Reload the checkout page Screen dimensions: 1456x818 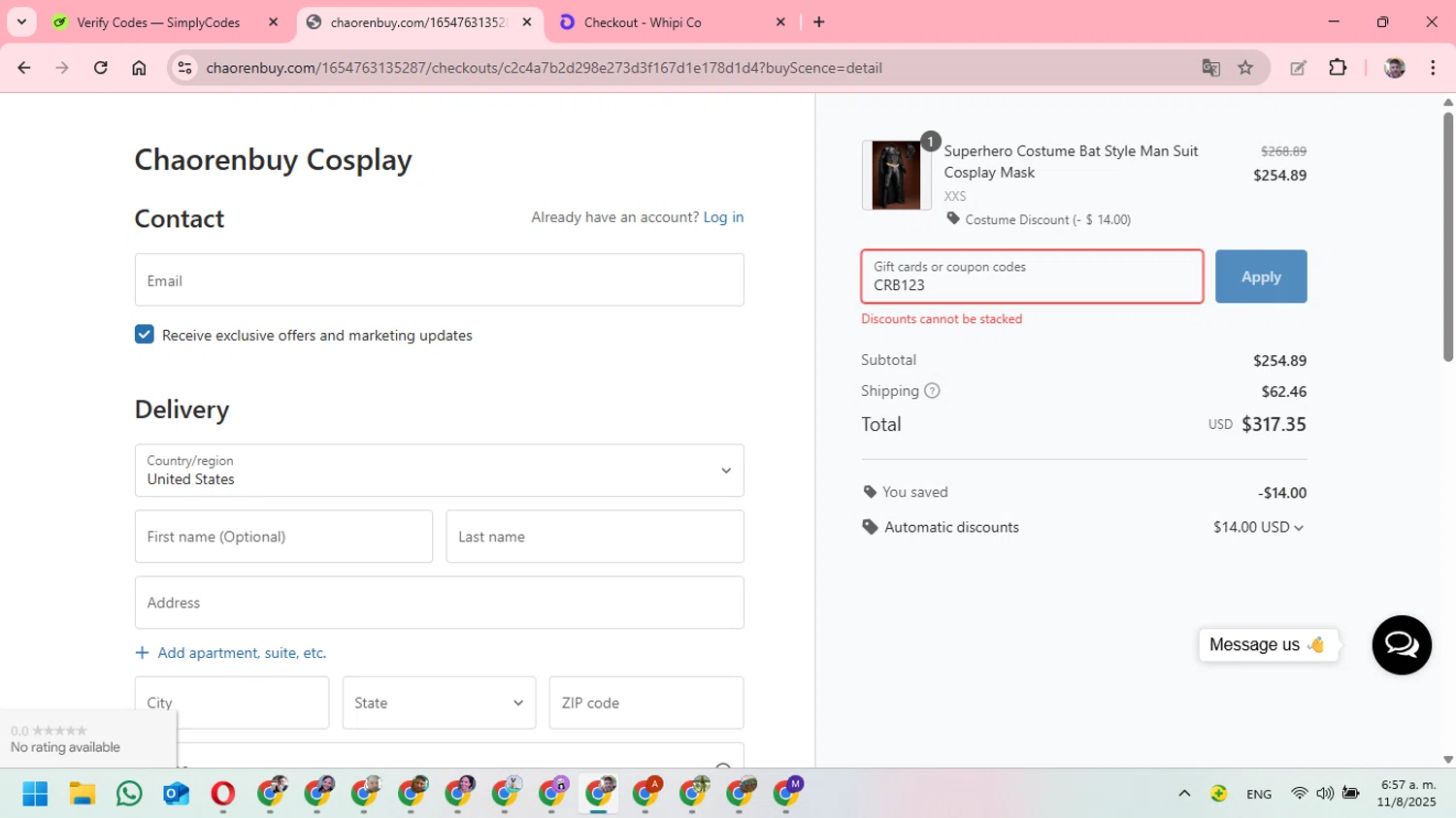click(x=101, y=68)
